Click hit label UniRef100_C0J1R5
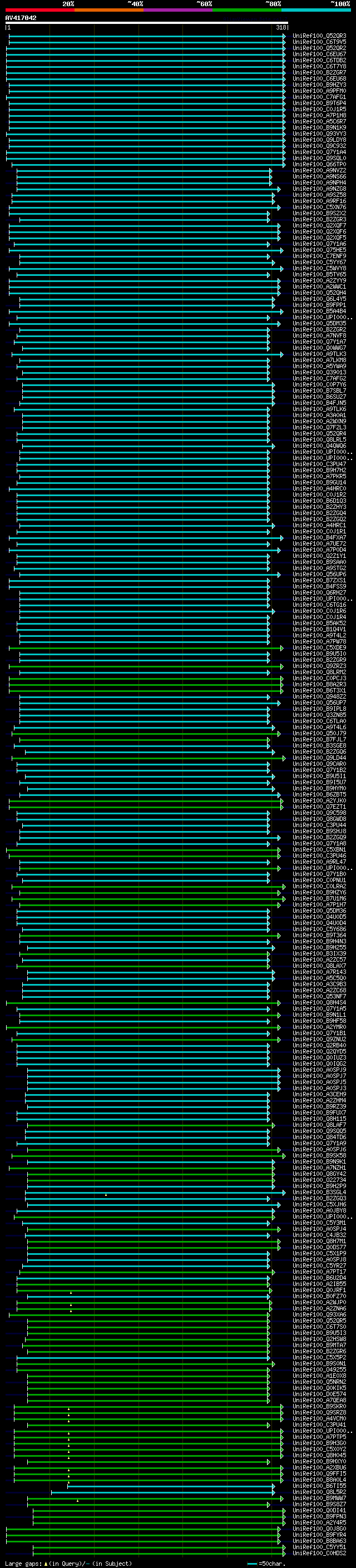 [319, 109]
